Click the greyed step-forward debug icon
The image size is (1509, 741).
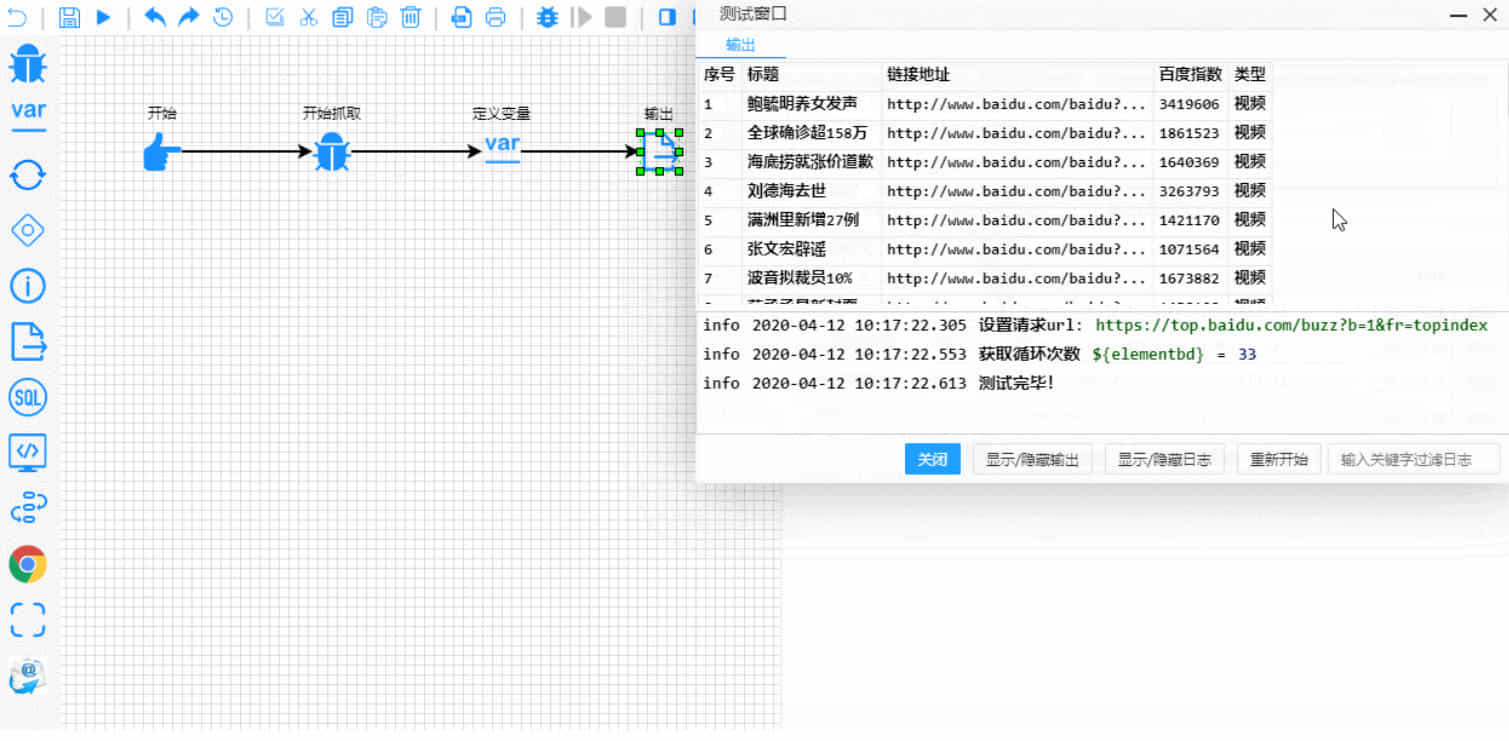(583, 17)
